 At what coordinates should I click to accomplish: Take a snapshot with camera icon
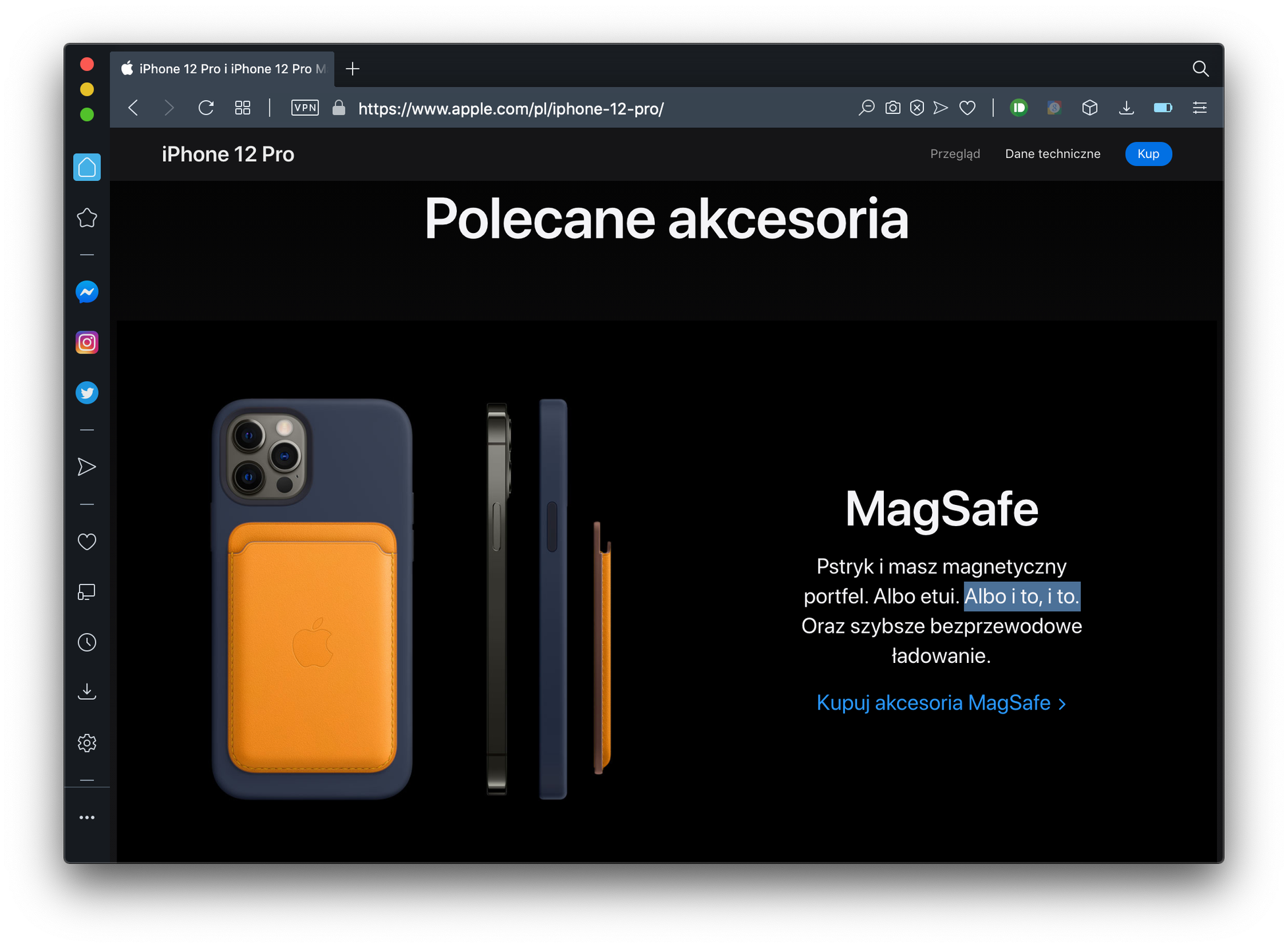pos(892,108)
